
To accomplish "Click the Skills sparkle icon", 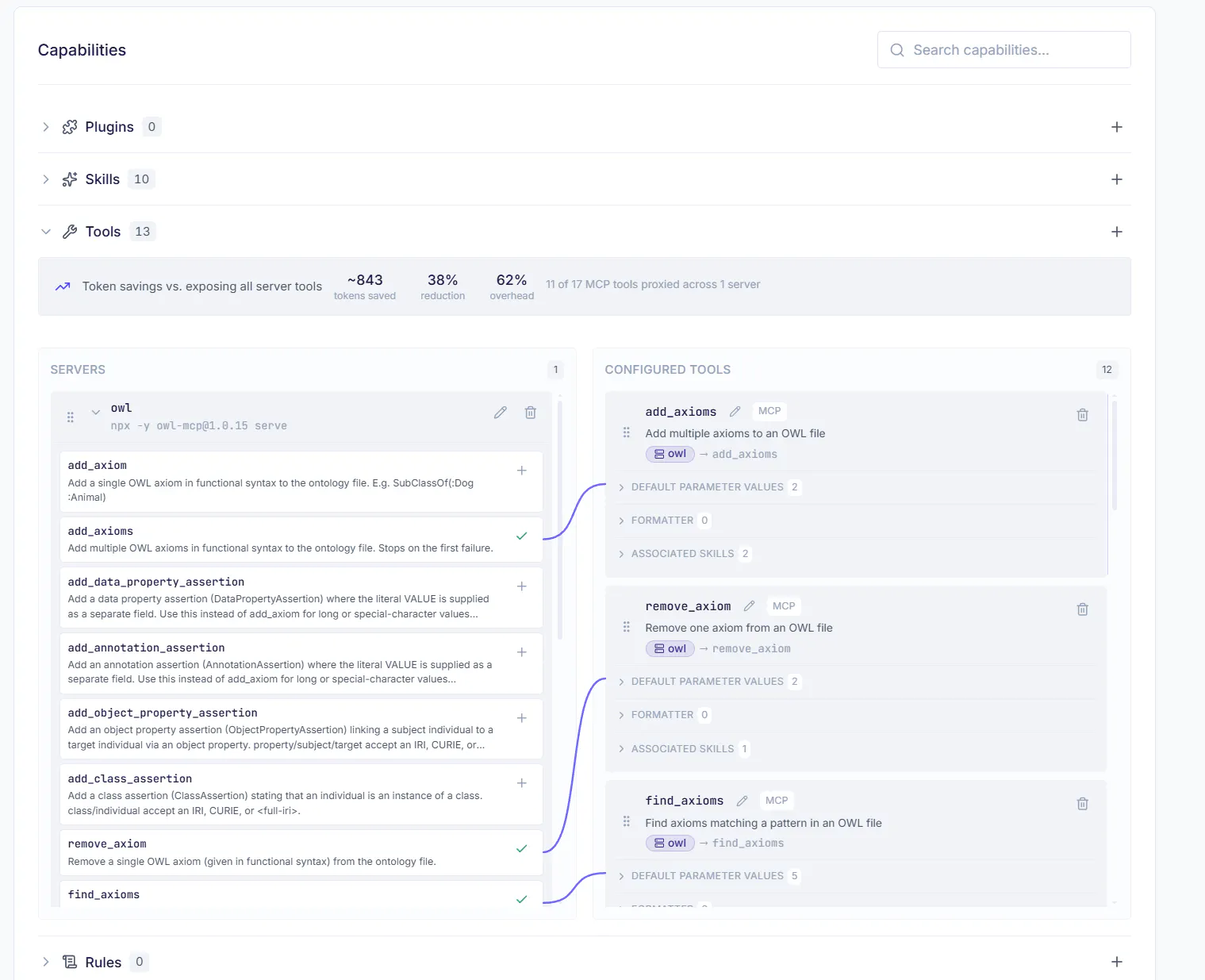I will pyautogui.click(x=70, y=179).
